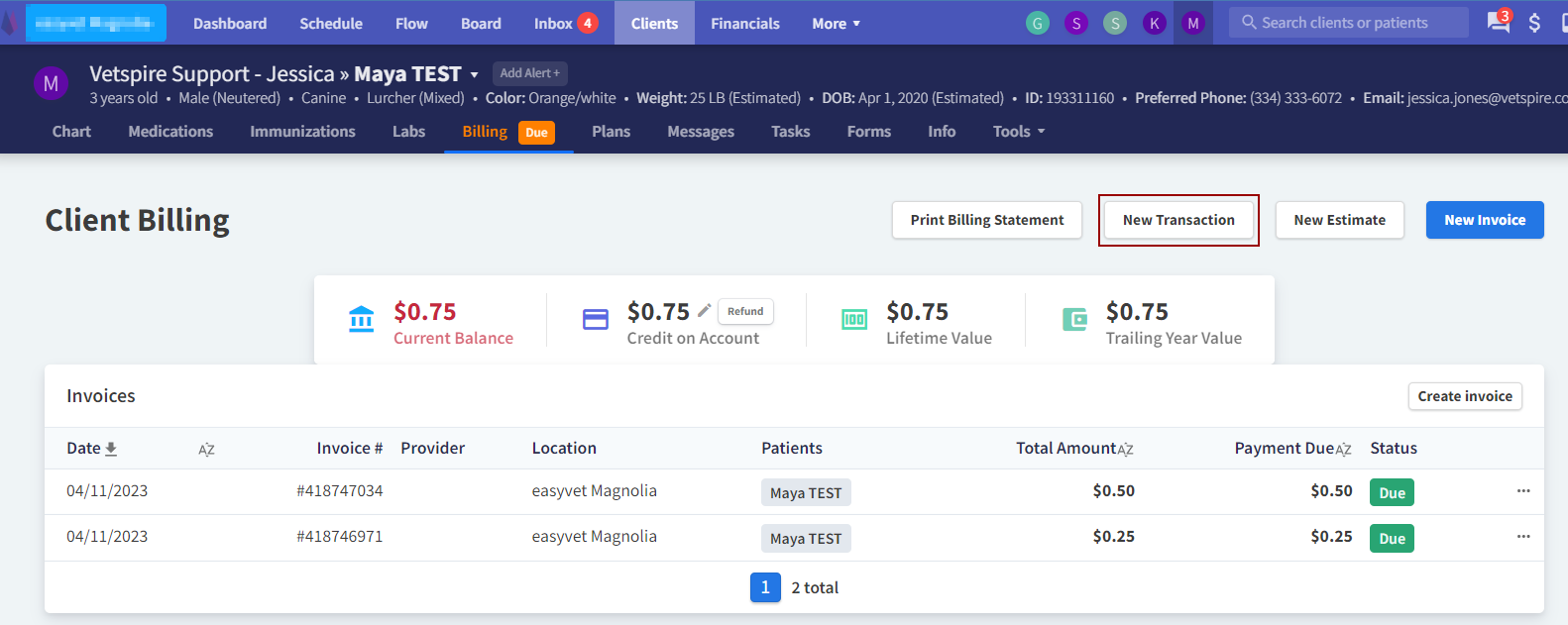1568x625 pixels.
Task: Click the patient M avatar circle
Action: [51, 84]
